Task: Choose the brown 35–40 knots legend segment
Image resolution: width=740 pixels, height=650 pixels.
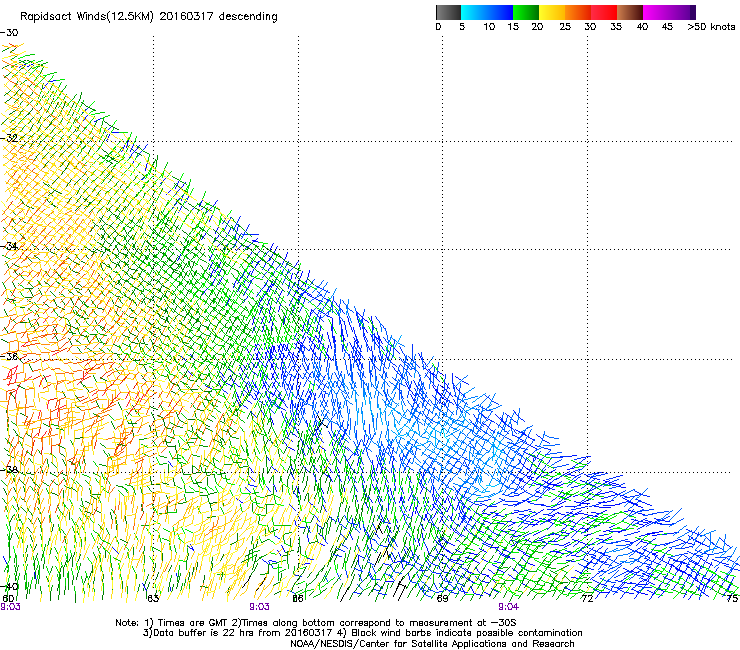Action: pyautogui.click(x=630, y=12)
